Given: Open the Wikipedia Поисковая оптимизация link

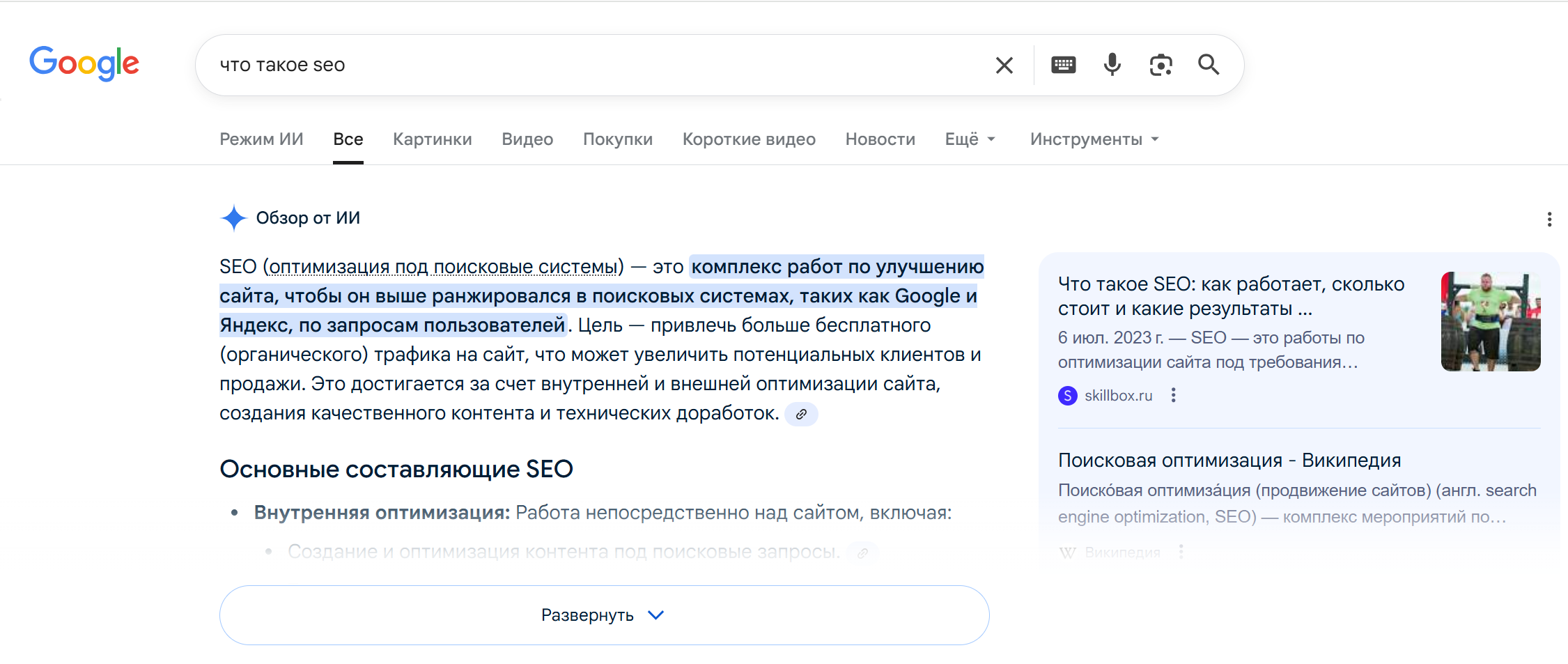Looking at the screenshot, I should pos(1229,461).
